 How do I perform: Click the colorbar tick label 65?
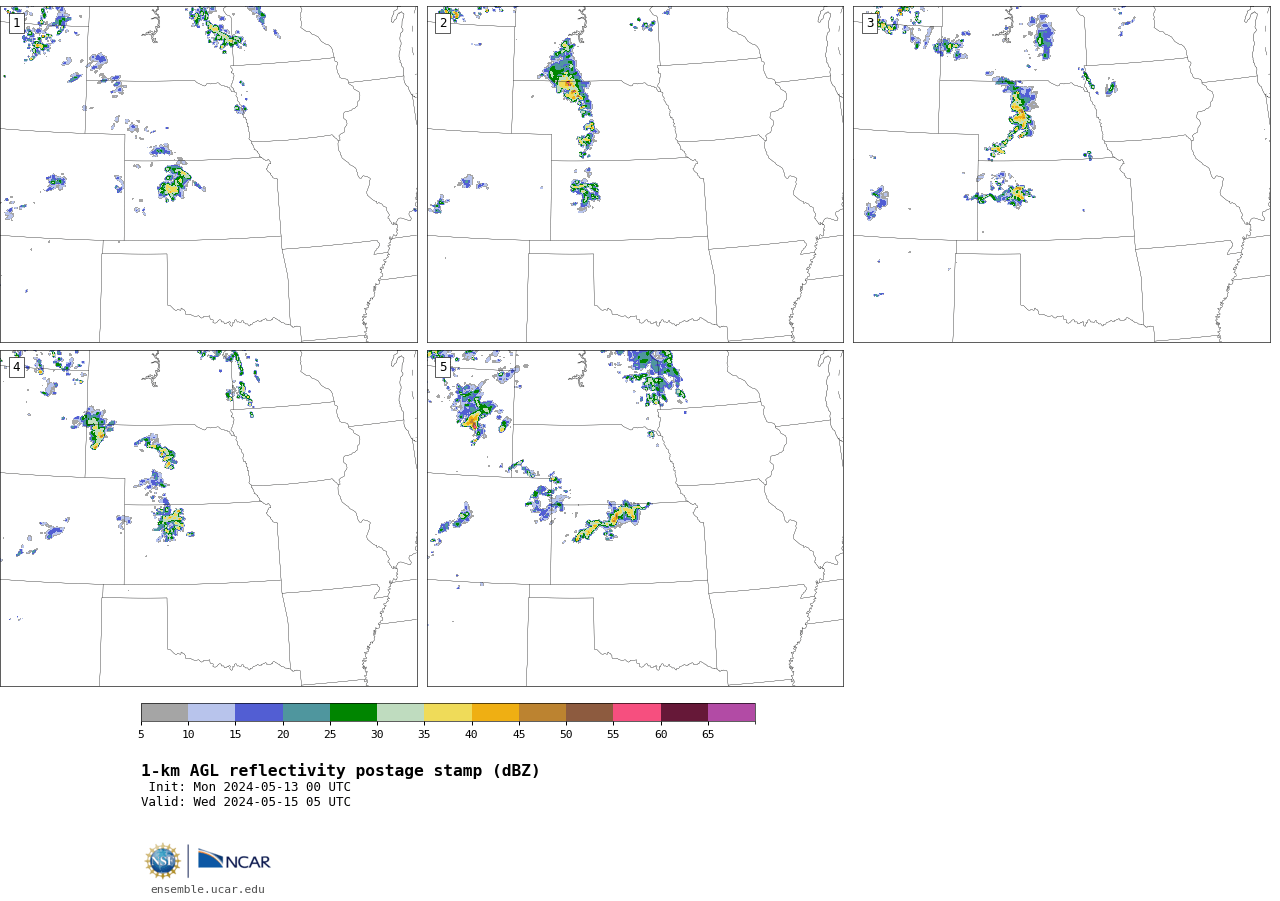coord(708,735)
